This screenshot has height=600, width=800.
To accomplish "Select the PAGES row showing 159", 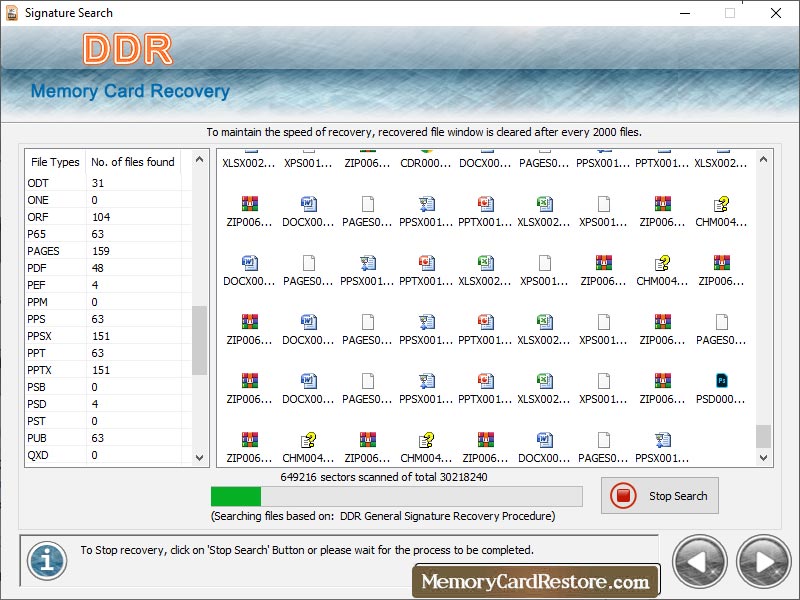I will (x=109, y=251).
